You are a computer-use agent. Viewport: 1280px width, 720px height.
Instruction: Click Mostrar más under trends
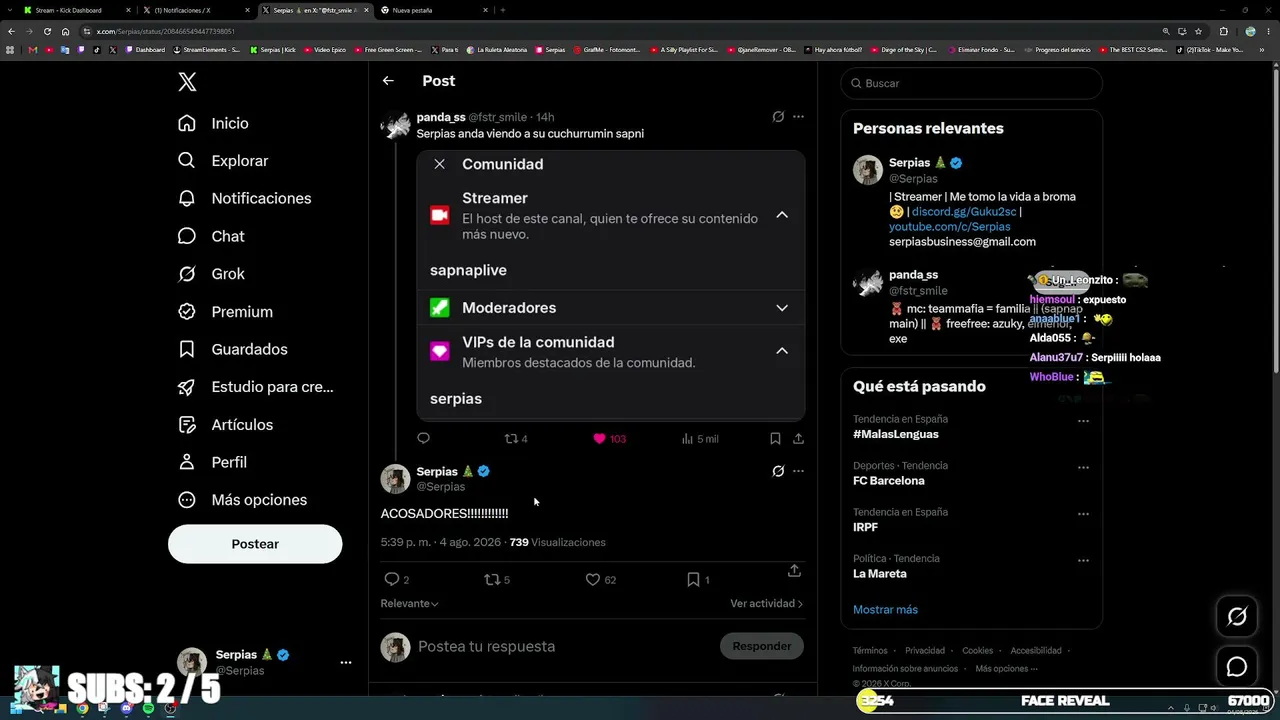pyautogui.click(x=885, y=610)
